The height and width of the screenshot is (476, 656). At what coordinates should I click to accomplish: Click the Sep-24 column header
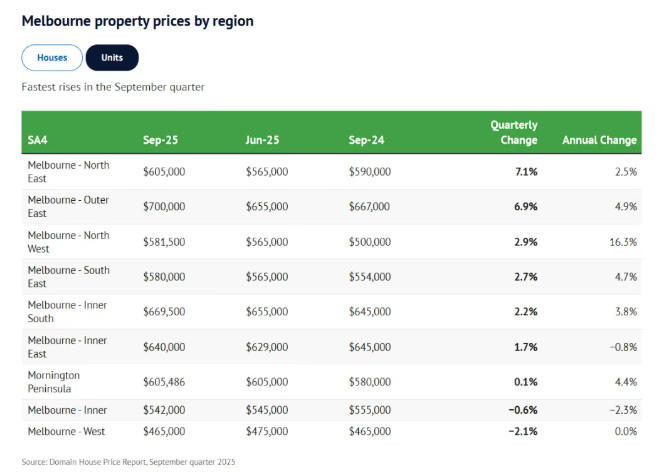coord(366,140)
